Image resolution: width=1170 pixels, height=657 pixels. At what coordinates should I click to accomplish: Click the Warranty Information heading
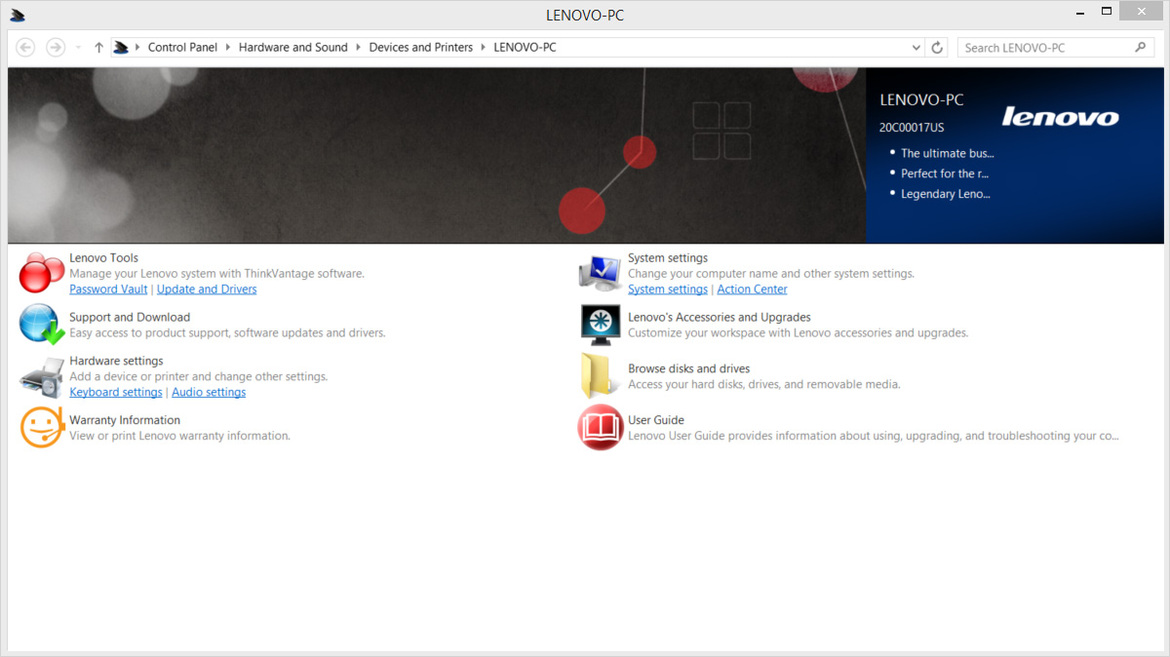[125, 420]
